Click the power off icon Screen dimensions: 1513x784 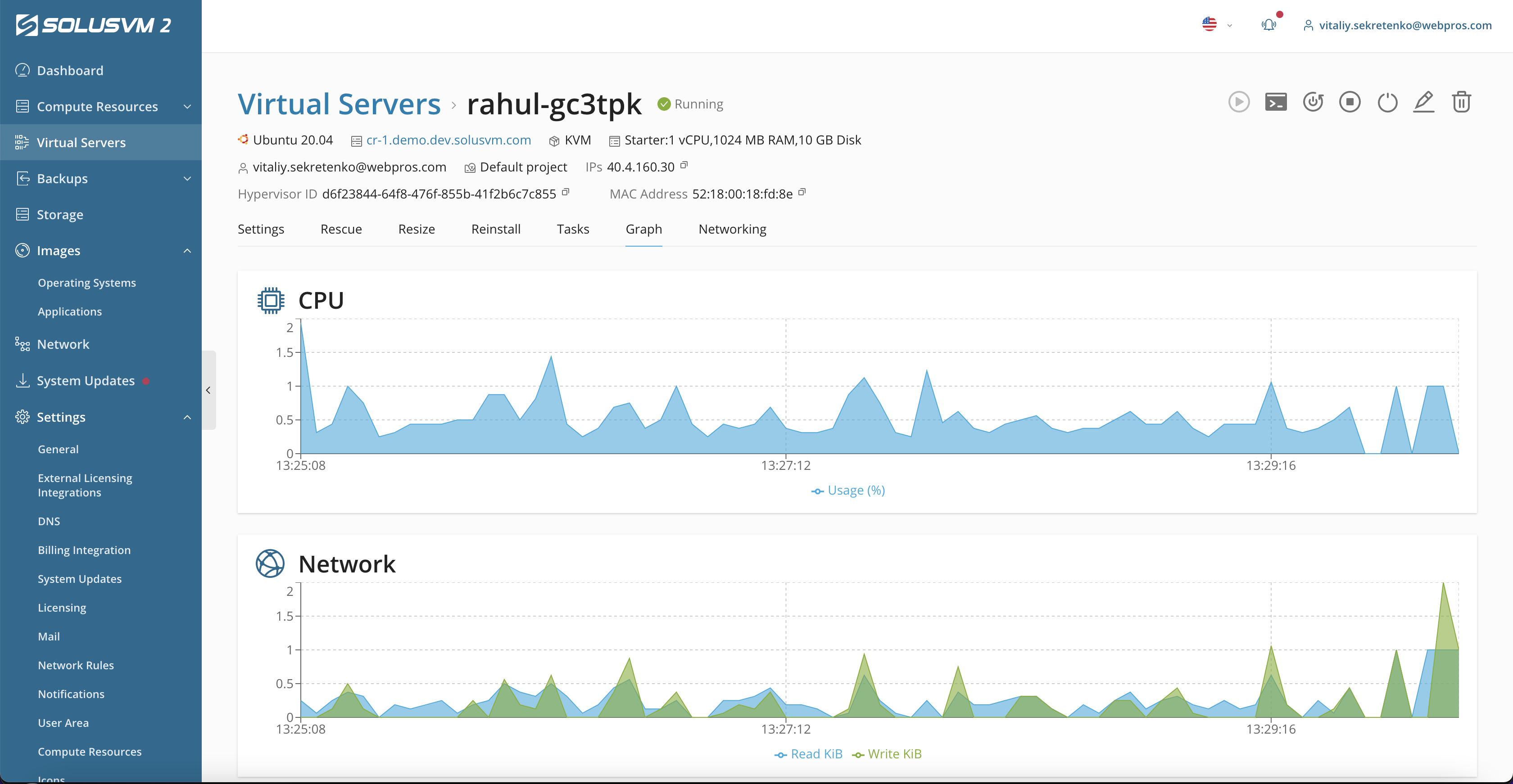point(1387,102)
